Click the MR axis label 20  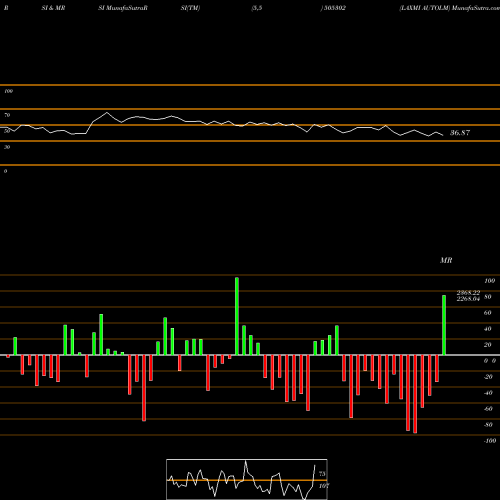487,345
